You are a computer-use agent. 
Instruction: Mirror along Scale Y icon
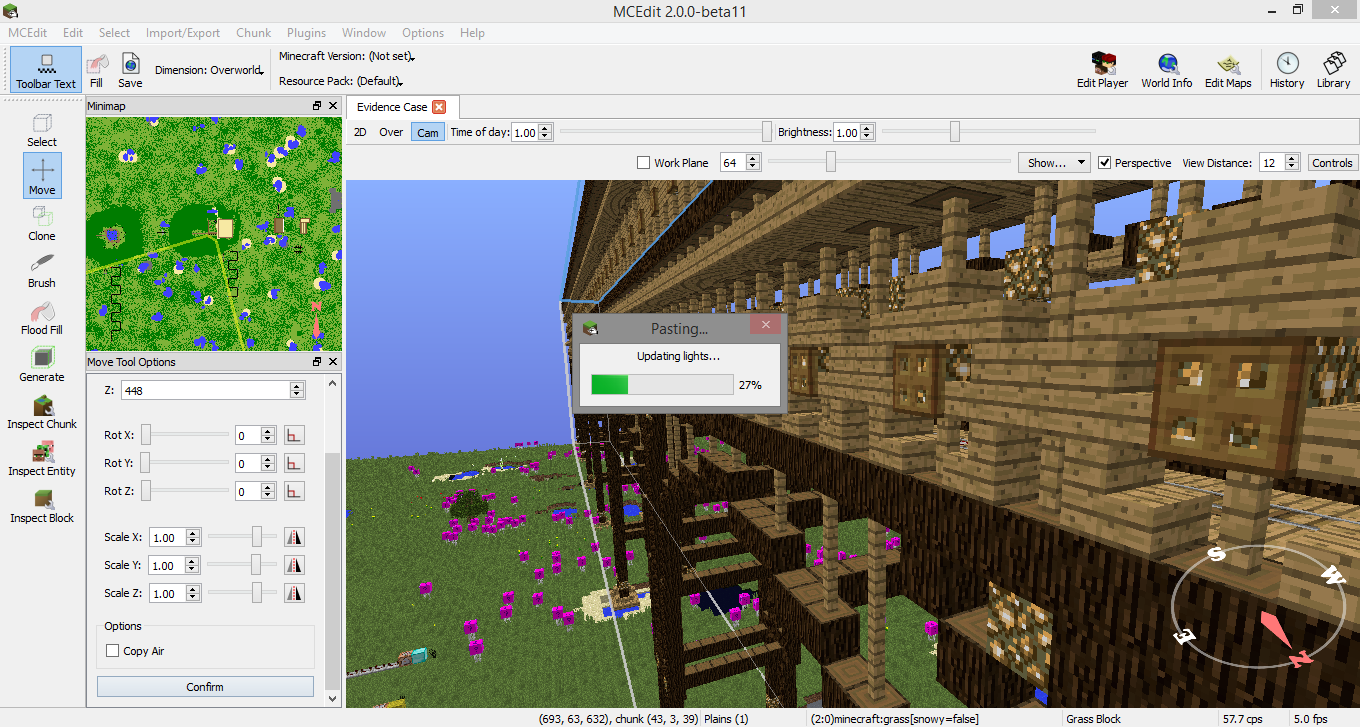click(294, 565)
